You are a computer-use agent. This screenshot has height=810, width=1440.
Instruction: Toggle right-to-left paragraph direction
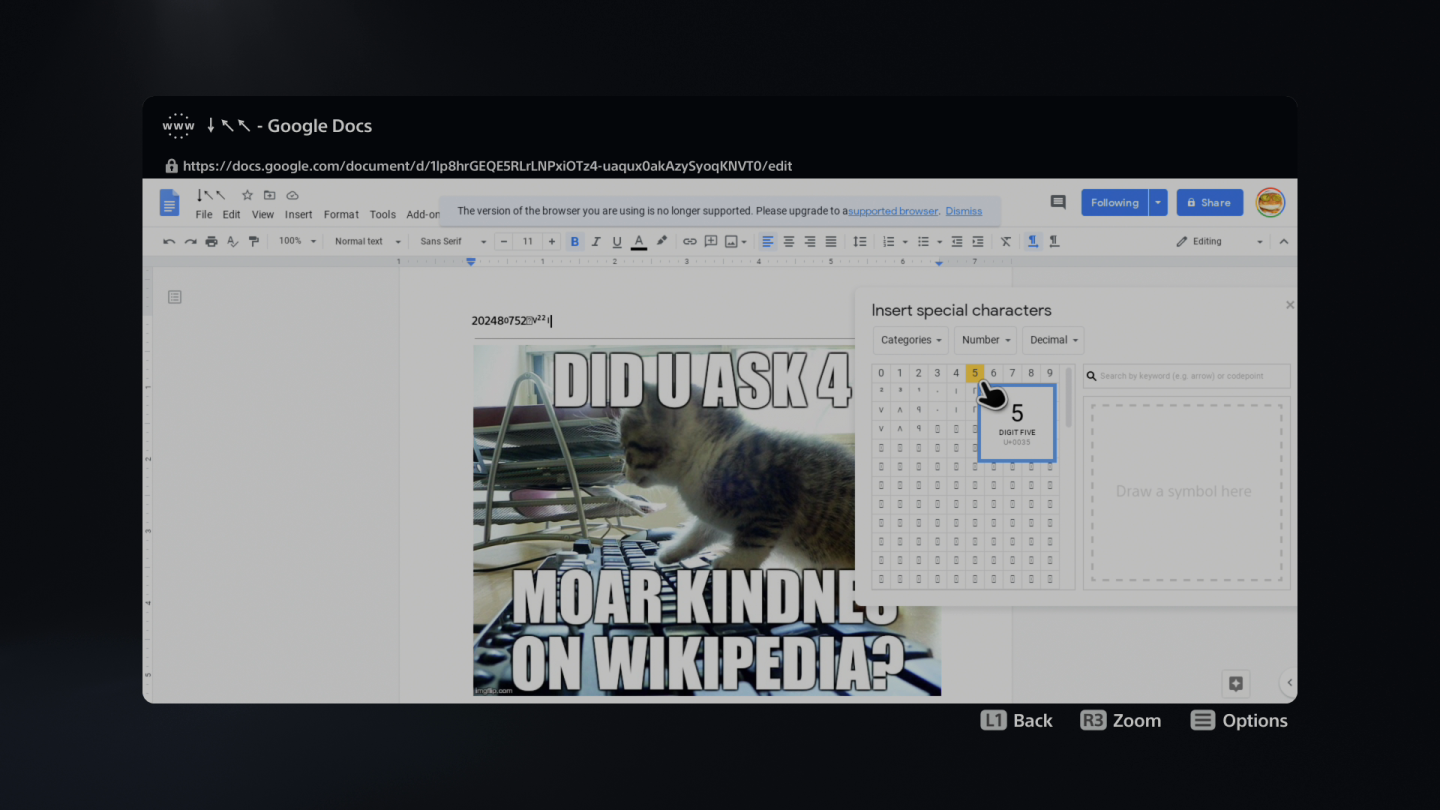pyautogui.click(x=1054, y=241)
